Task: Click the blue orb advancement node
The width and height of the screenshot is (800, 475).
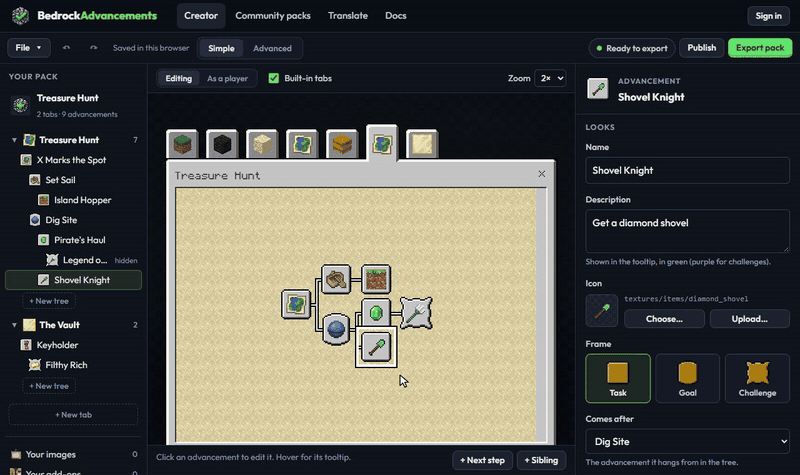Action: pyautogui.click(x=336, y=329)
